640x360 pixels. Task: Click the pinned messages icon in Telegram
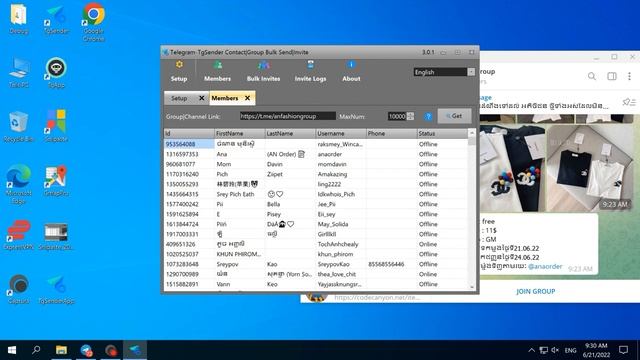[x=629, y=102]
